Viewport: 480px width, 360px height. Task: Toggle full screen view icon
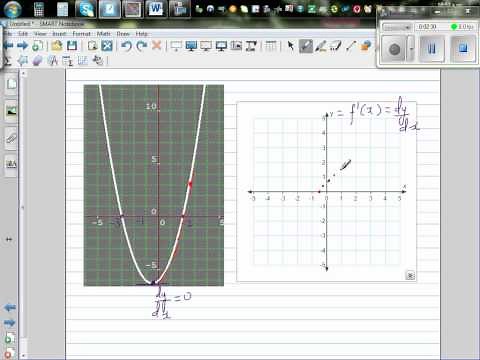click(x=107, y=46)
